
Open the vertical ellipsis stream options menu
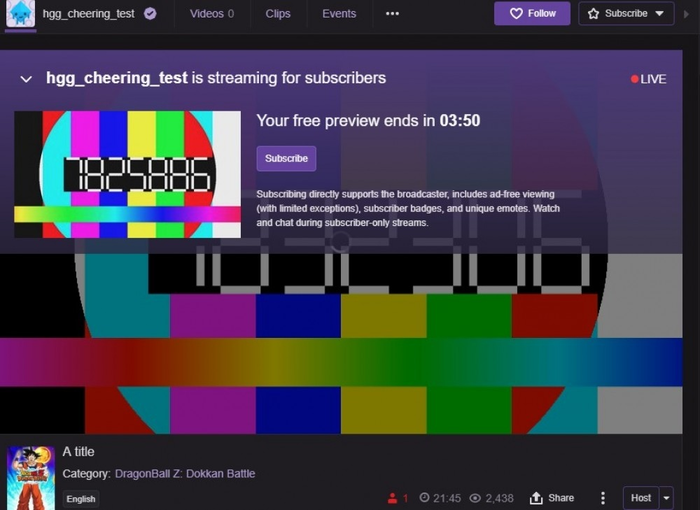[x=602, y=498]
